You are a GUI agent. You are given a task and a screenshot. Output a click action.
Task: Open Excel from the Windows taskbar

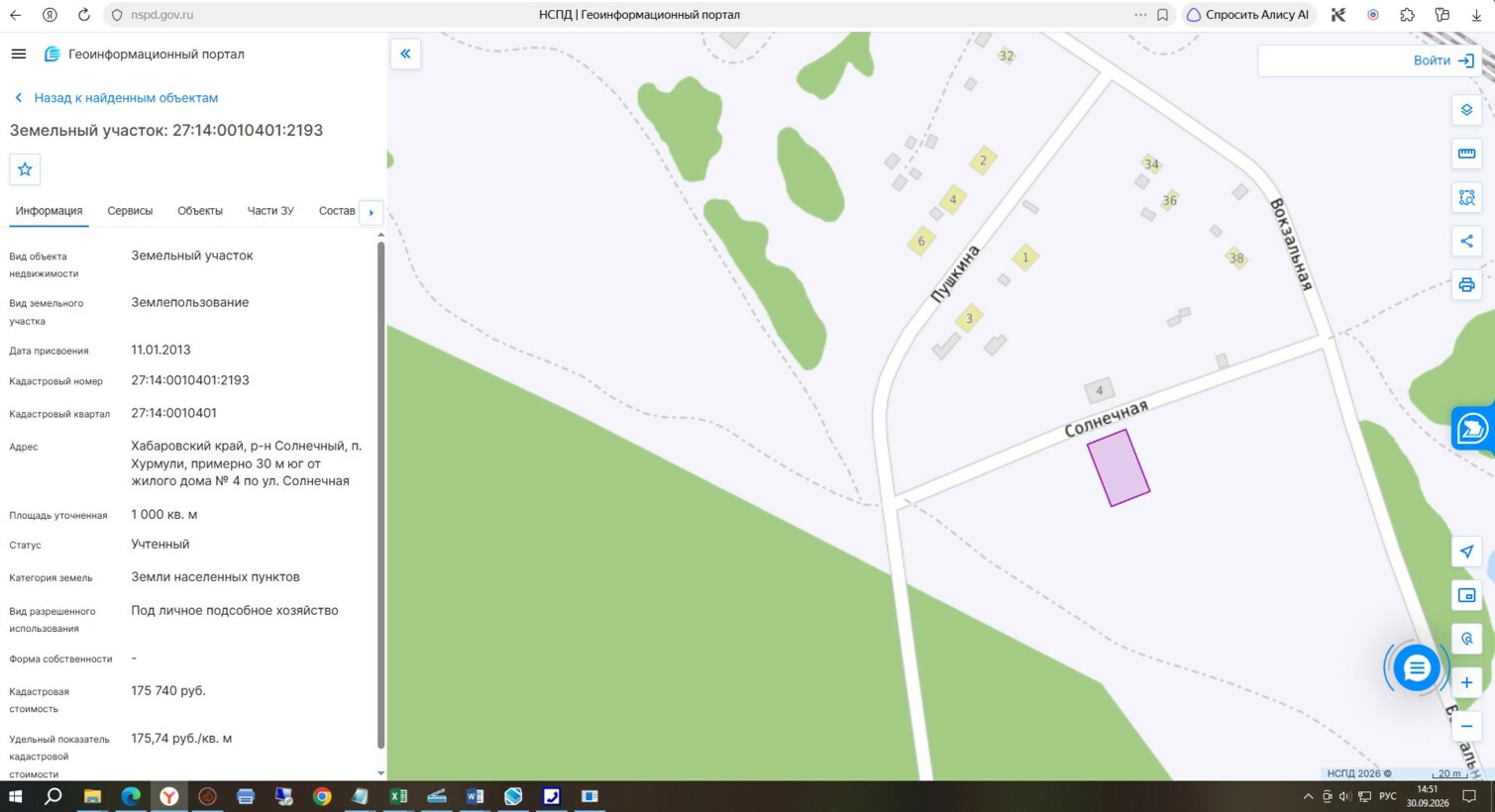[x=398, y=796]
